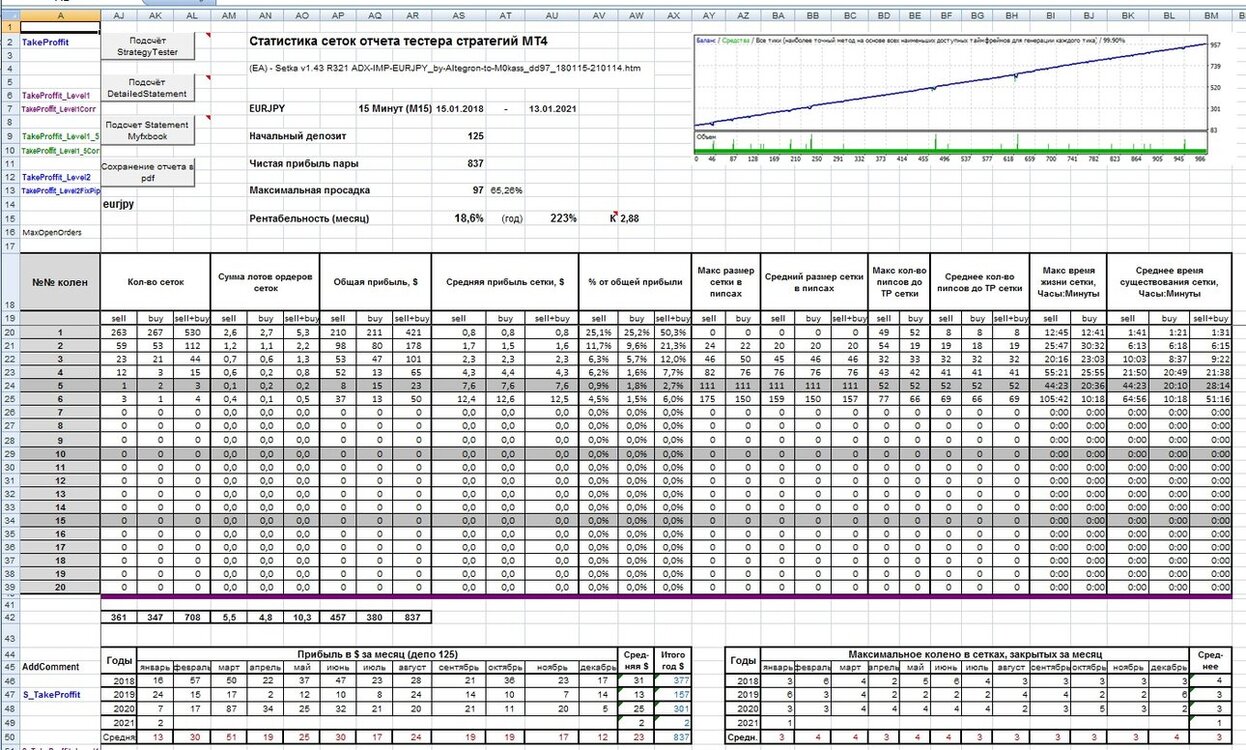This screenshot has height=750, width=1246.
Task: Click the Подсчёт DetailedStatement button
Action: coord(149,88)
